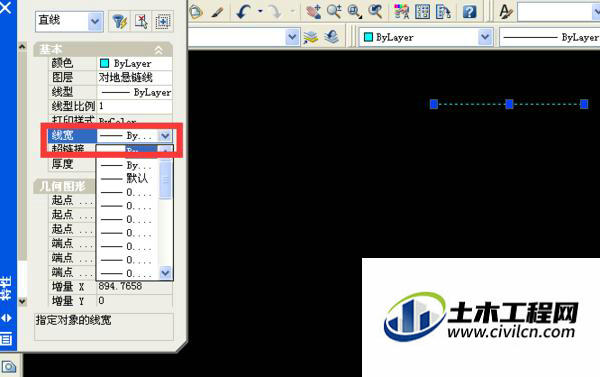Choose 默认 in the lineweight list
The image size is (600, 377).
tap(137, 178)
